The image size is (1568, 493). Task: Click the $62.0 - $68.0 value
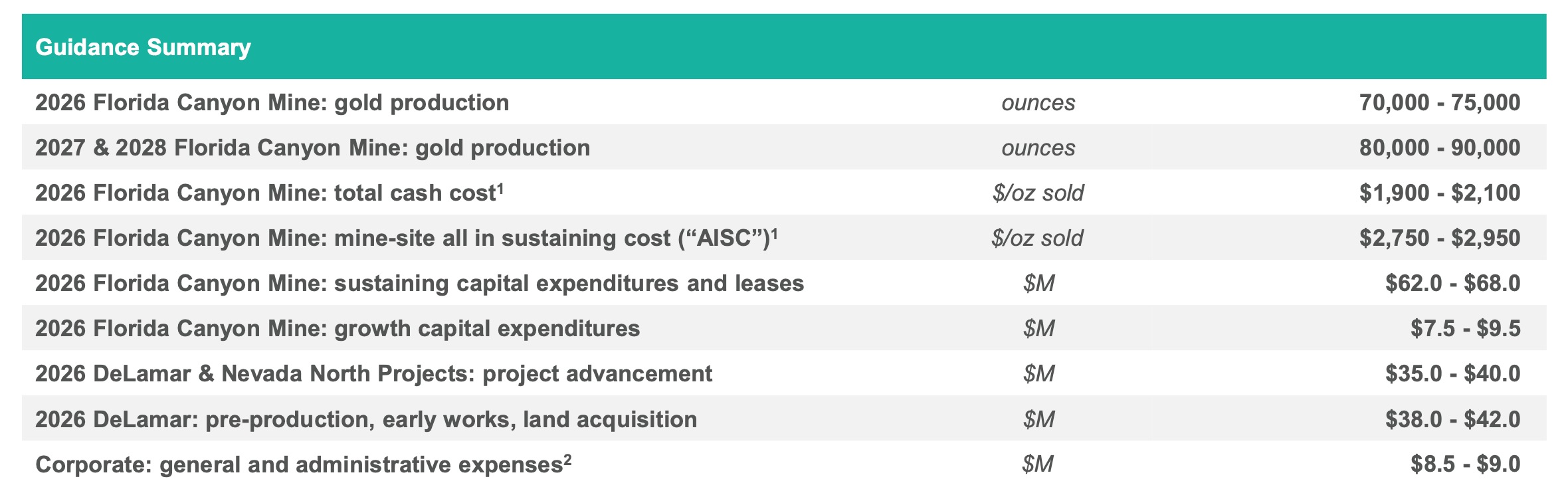1453,283
